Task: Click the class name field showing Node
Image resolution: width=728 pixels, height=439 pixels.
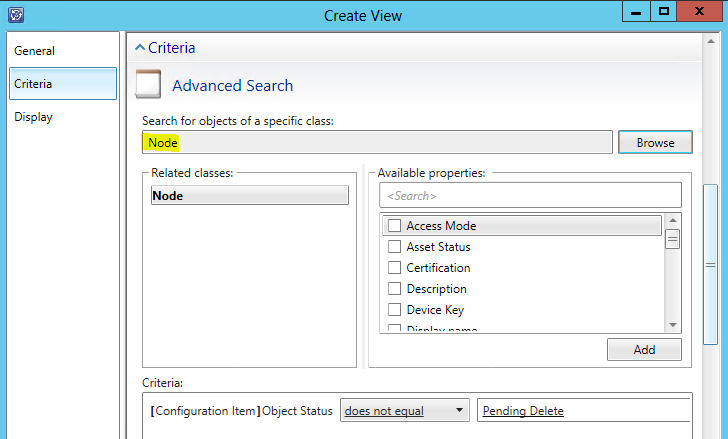Action: [377, 143]
